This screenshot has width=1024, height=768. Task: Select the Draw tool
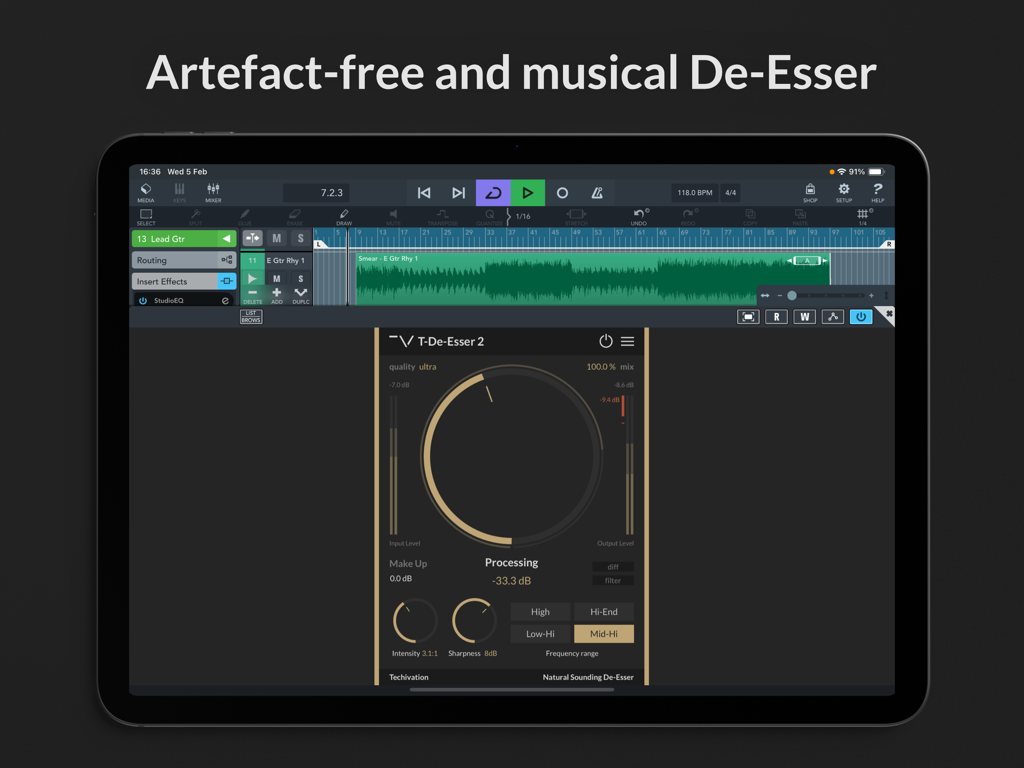click(345, 215)
